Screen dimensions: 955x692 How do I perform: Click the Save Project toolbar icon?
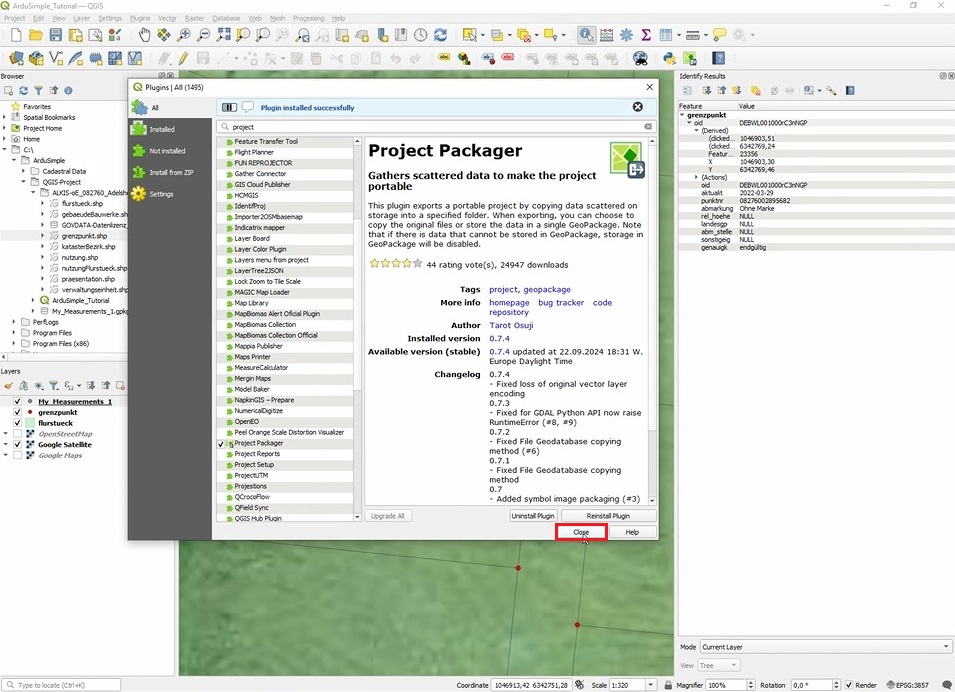coord(56,35)
